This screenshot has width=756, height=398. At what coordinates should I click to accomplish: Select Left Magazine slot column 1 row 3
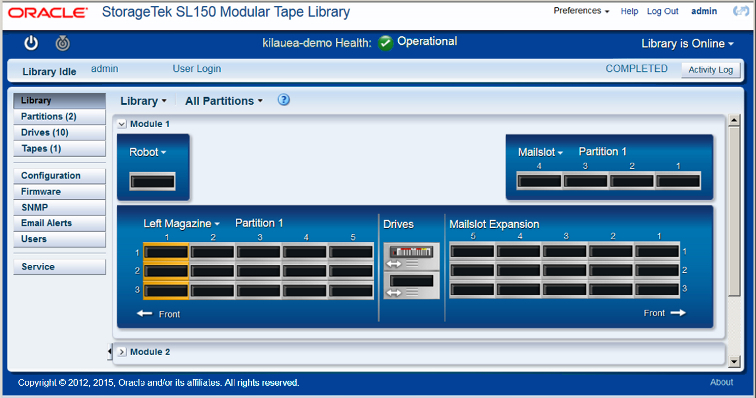point(166,291)
